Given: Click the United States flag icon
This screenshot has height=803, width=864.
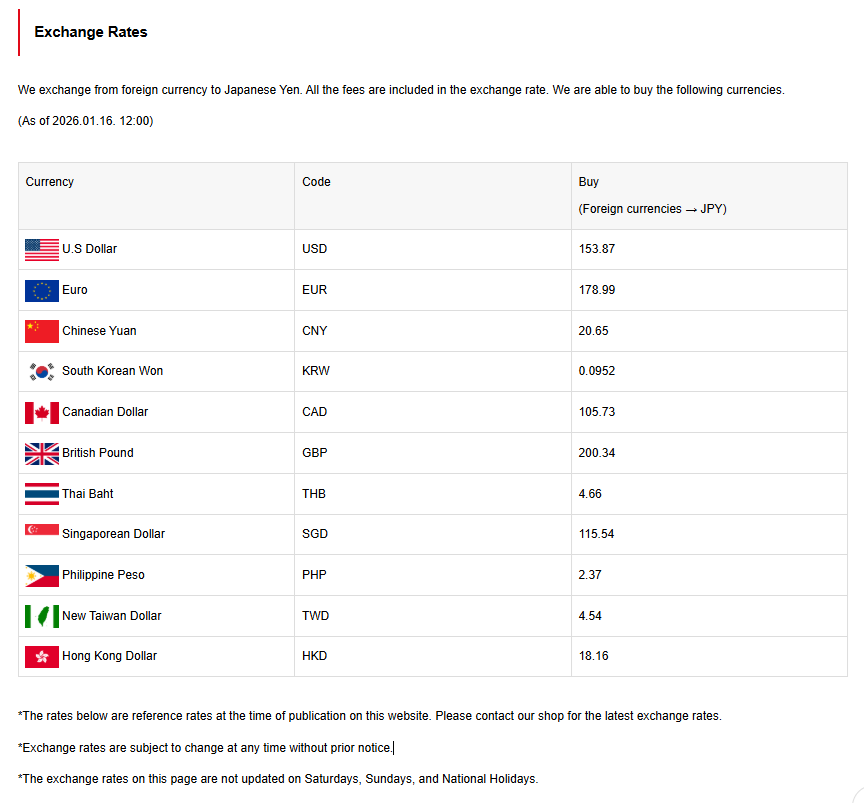Looking at the screenshot, I should tap(42, 250).
